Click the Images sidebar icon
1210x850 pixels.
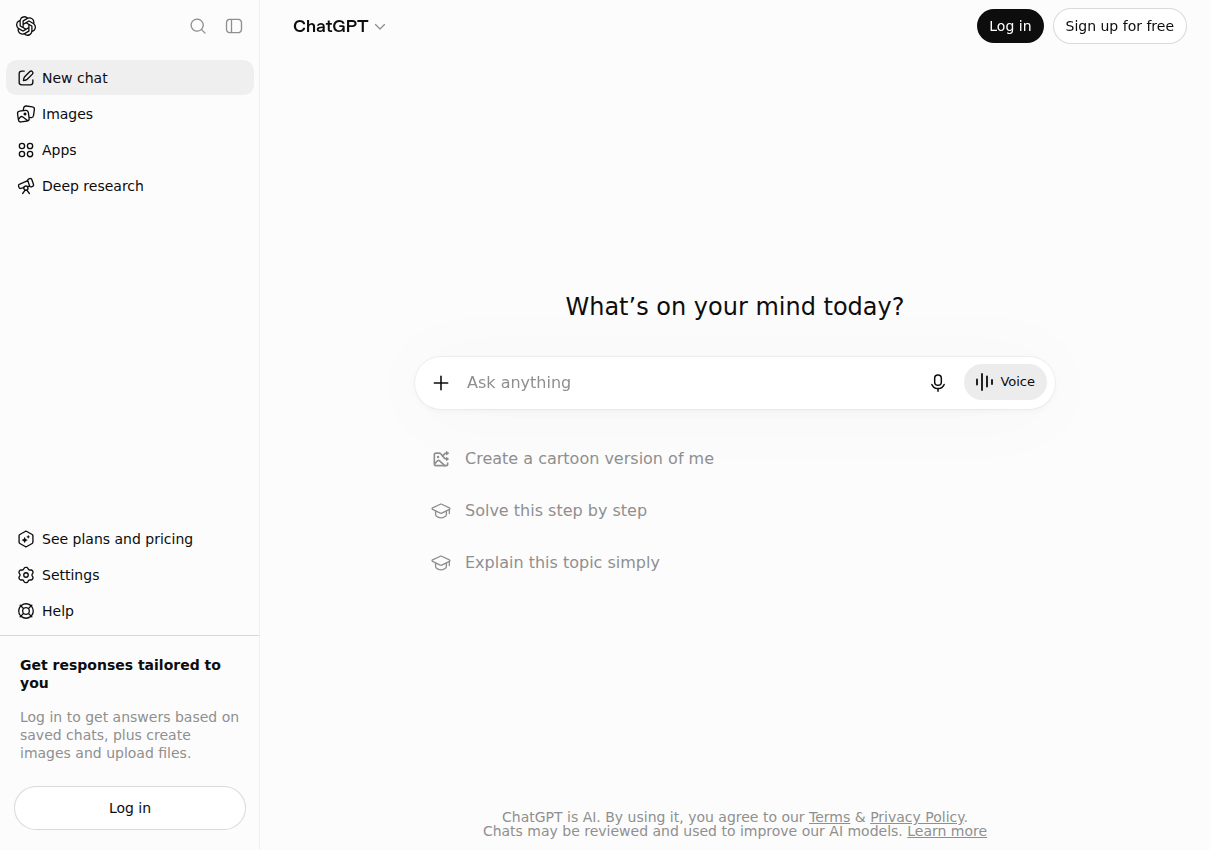pyautogui.click(x=26, y=114)
